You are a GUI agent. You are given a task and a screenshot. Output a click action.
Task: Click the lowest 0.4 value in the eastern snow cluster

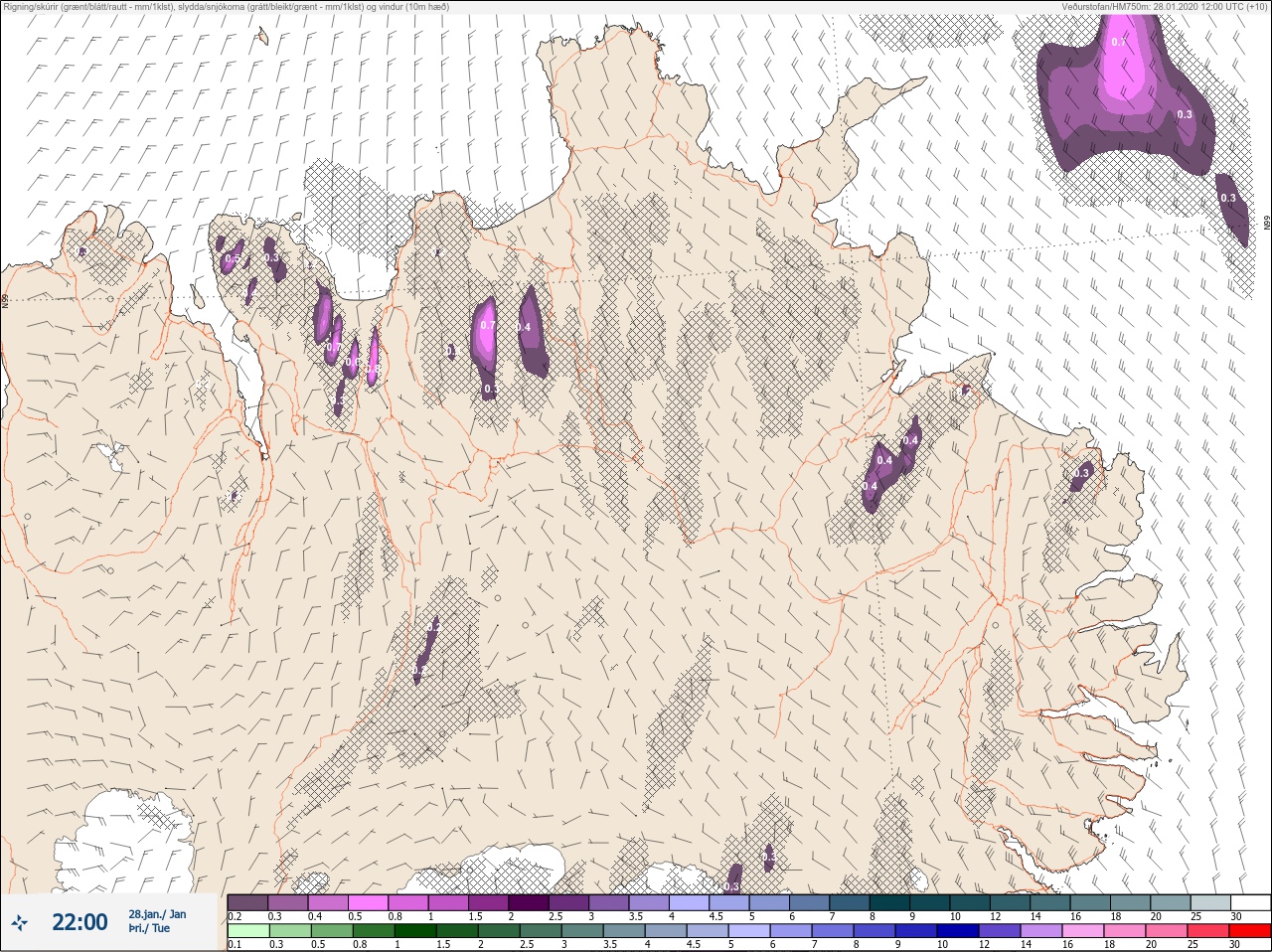coord(871,486)
